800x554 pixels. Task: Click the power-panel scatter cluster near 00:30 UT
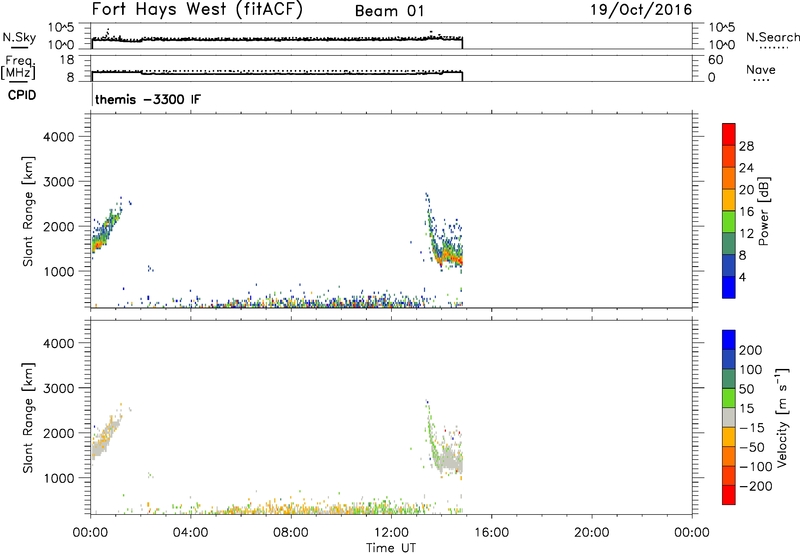[x=105, y=231]
